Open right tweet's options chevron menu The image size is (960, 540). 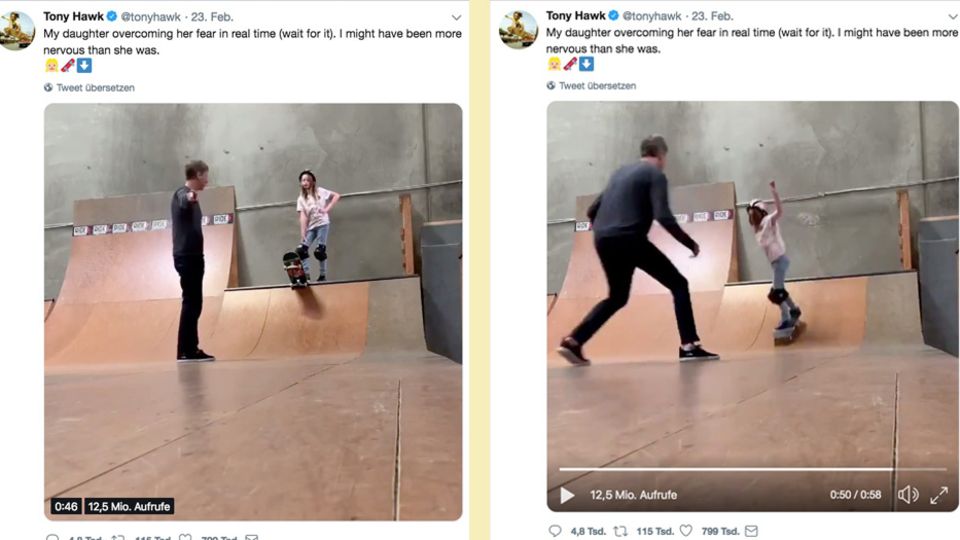pyautogui.click(x=952, y=16)
